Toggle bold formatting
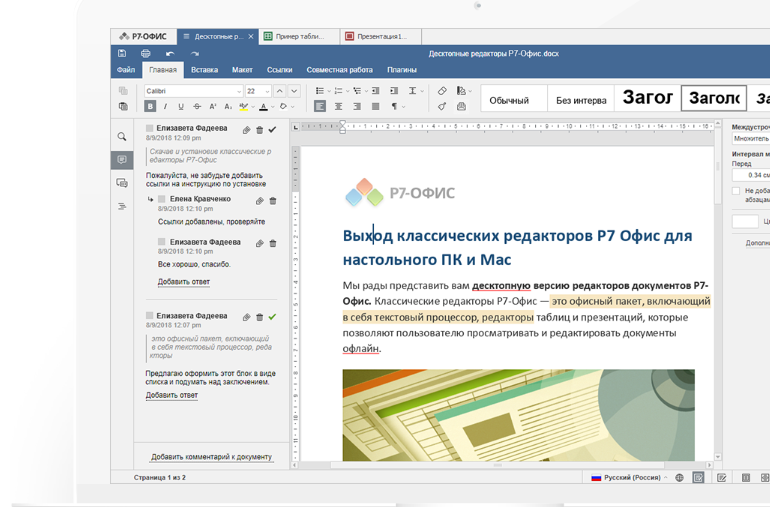The height and width of the screenshot is (507, 770). (x=150, y=106)
